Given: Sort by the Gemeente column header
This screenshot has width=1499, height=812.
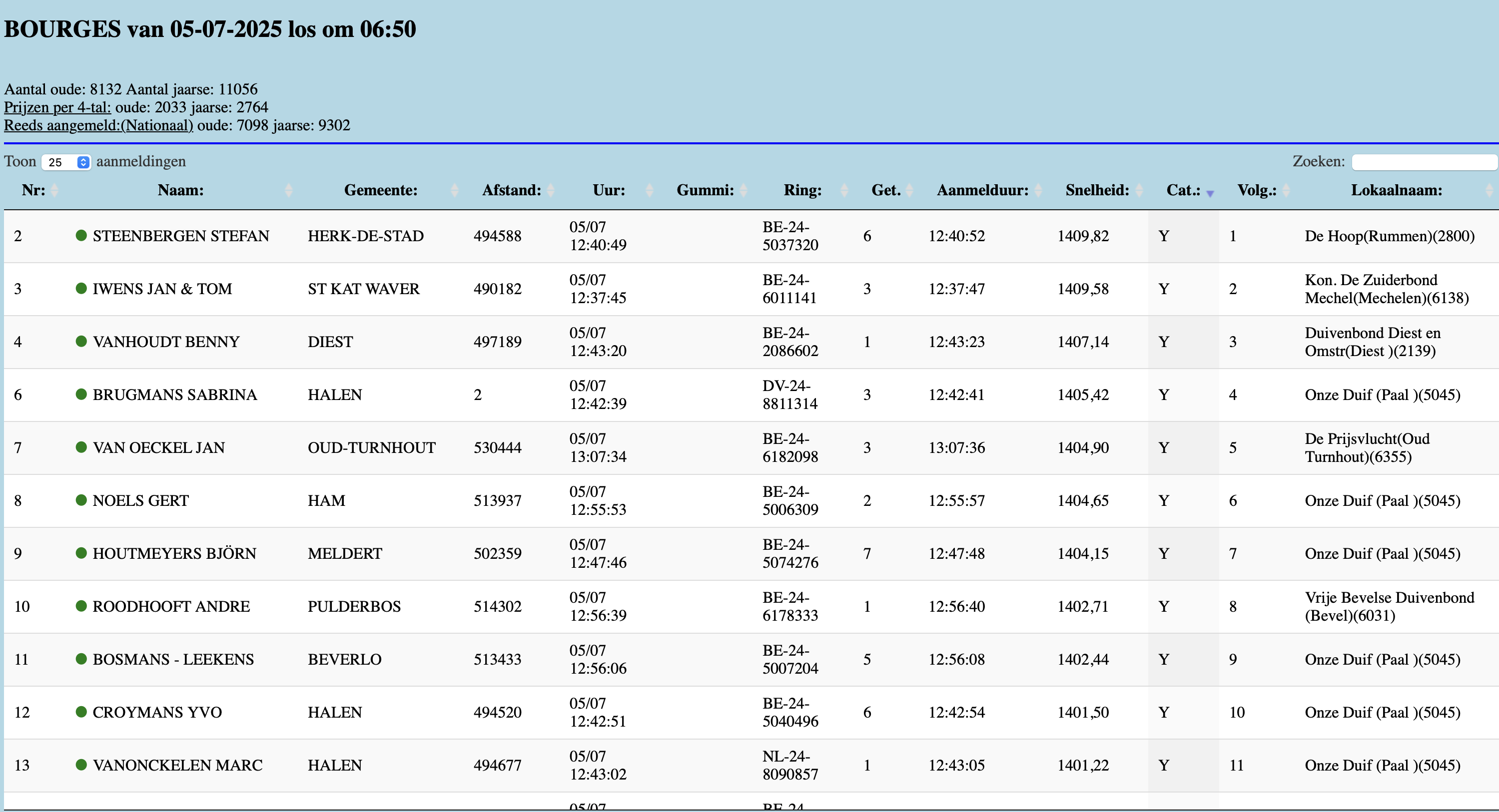Looking at the screenshot, I should (x=381, y=190).
